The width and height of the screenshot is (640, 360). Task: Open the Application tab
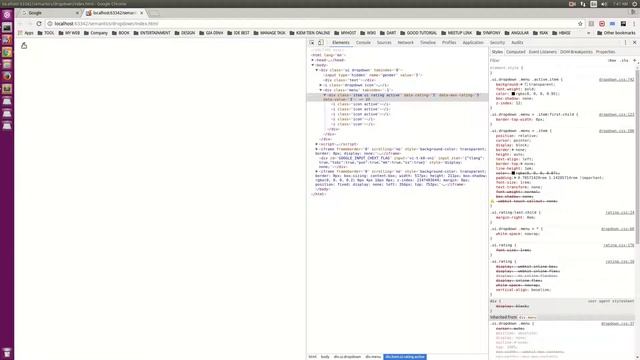pyautogui.click(x=473, y=42)
